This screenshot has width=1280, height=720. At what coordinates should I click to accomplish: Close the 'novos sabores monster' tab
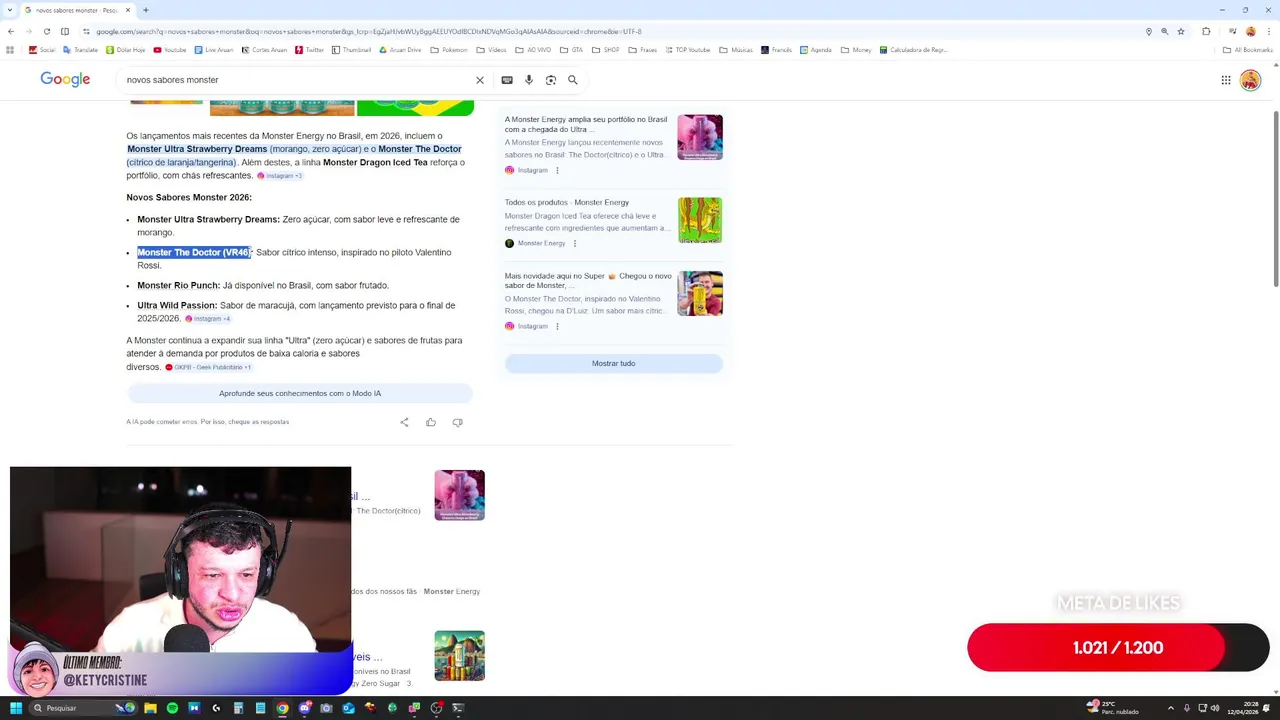pos(128,10)
